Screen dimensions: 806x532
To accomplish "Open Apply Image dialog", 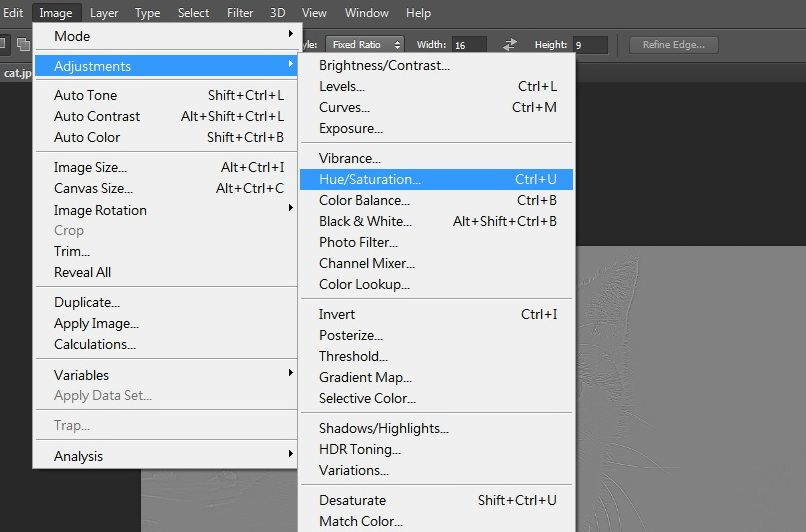I will tap(166, 323).
